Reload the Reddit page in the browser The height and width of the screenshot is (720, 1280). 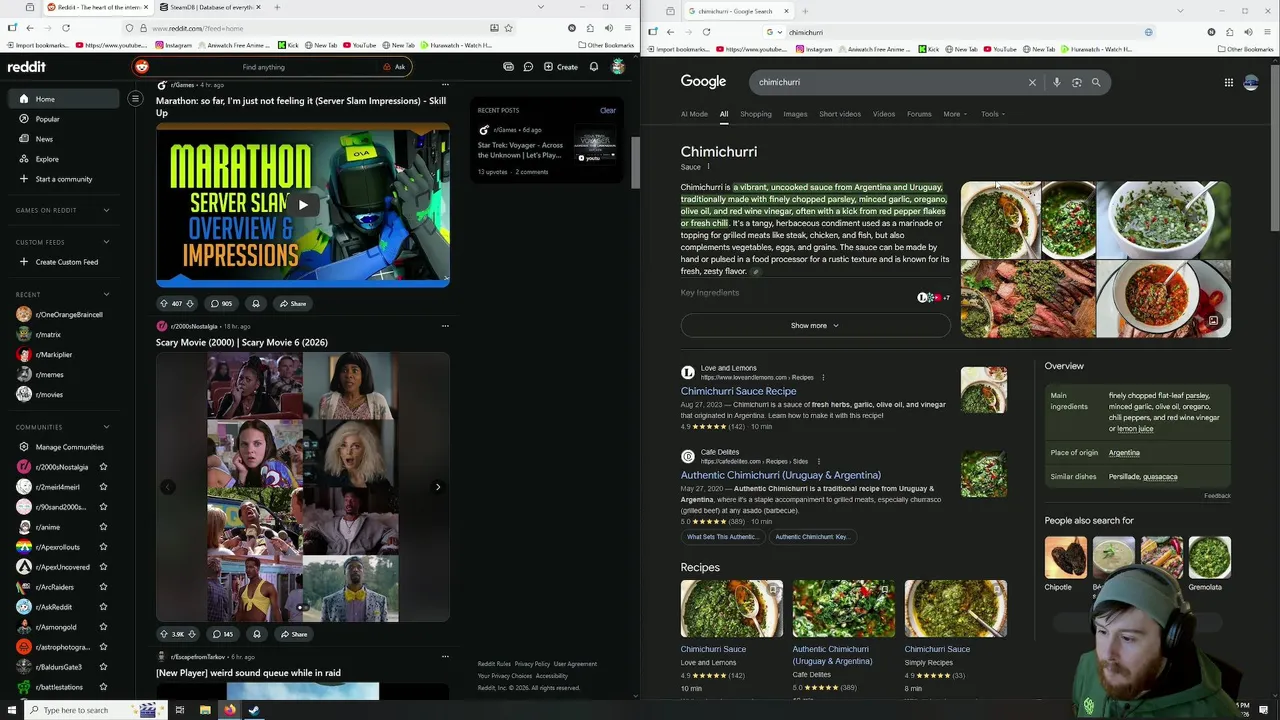66,28
